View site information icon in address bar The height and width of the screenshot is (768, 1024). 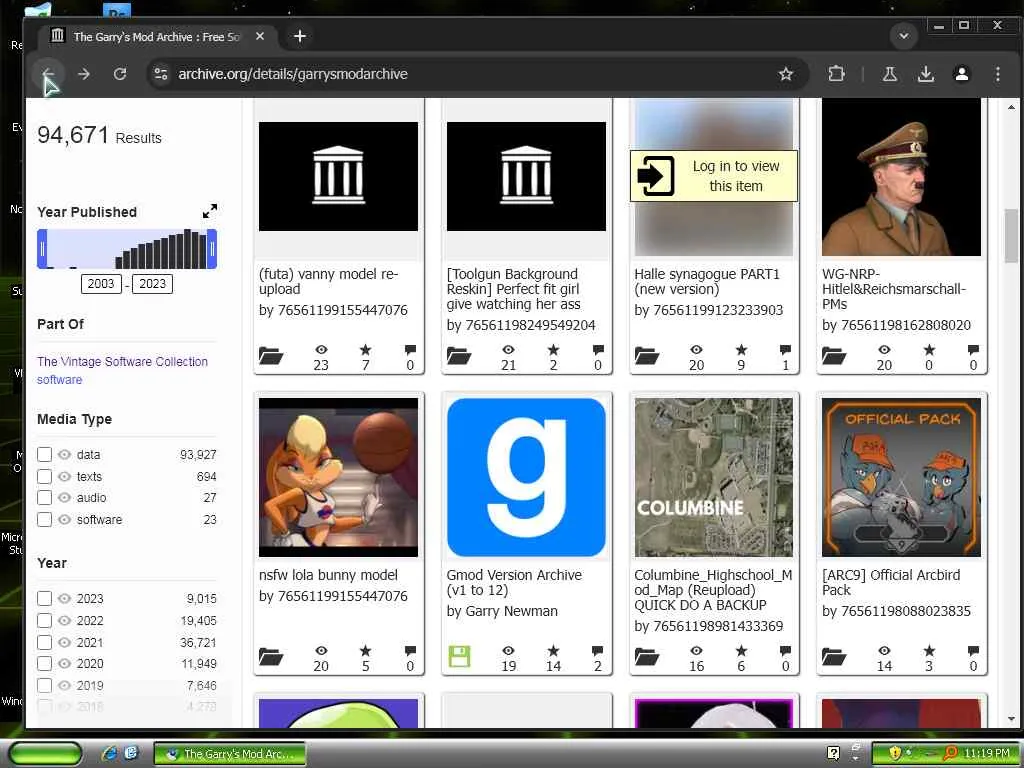point(161,74)
